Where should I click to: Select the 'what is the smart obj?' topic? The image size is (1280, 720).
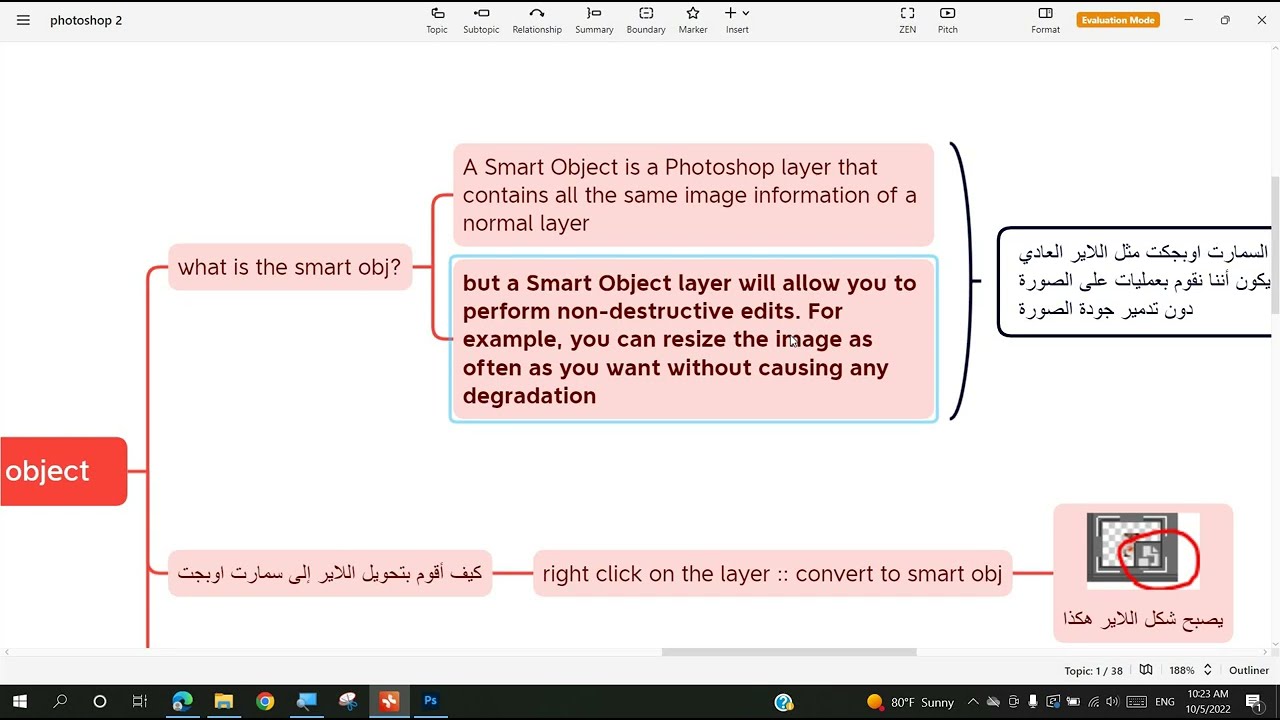[x=290, y=267]
